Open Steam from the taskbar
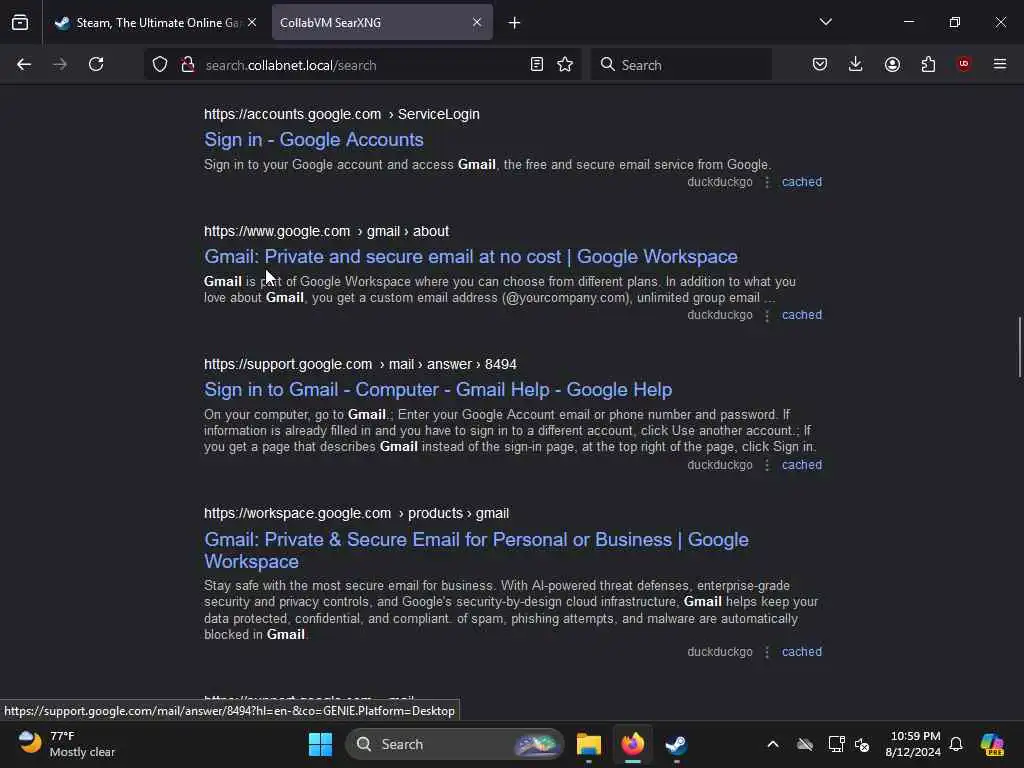The image size is (1024, 768). (676, 744)
